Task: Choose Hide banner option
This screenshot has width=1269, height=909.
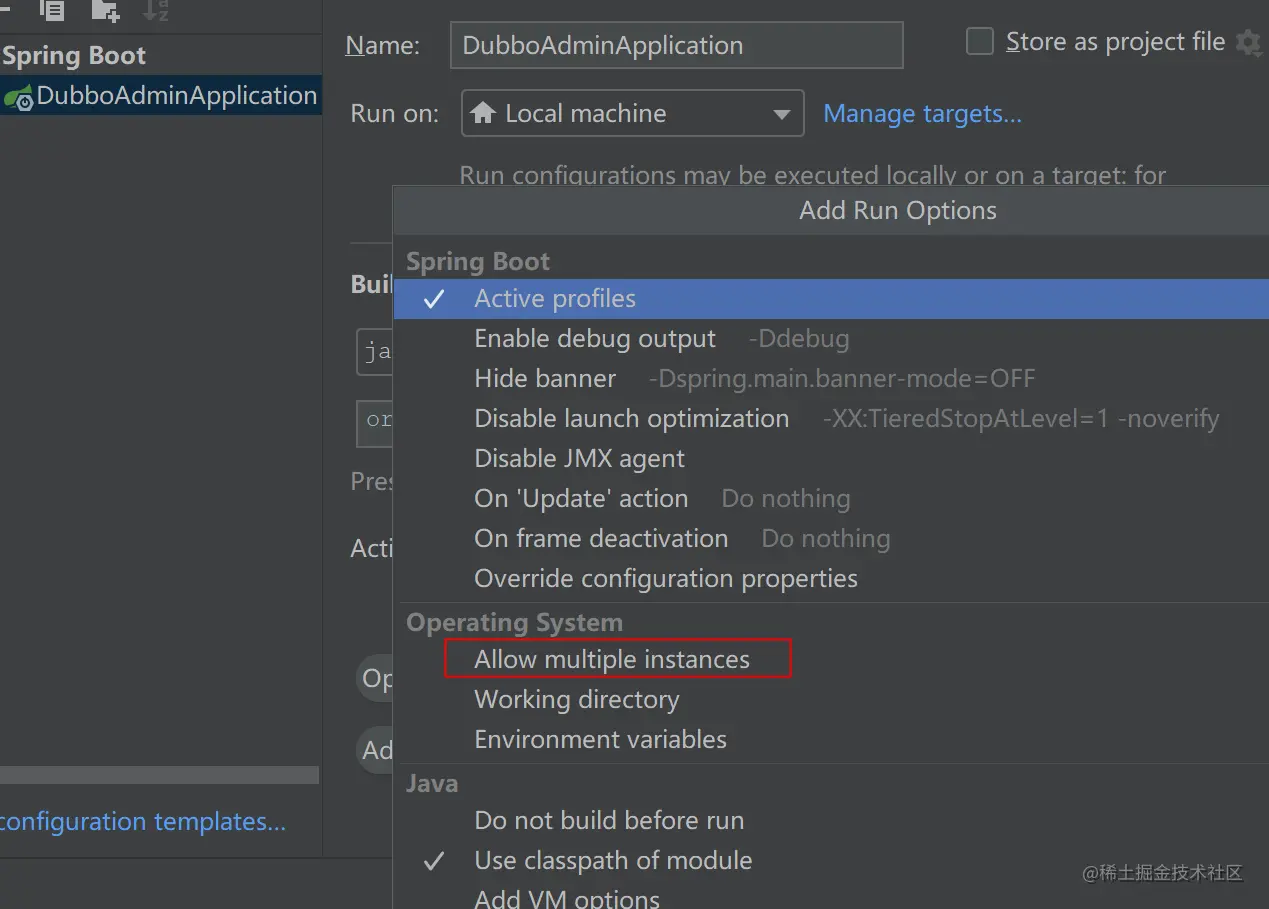Action: [x=831, y=379]
